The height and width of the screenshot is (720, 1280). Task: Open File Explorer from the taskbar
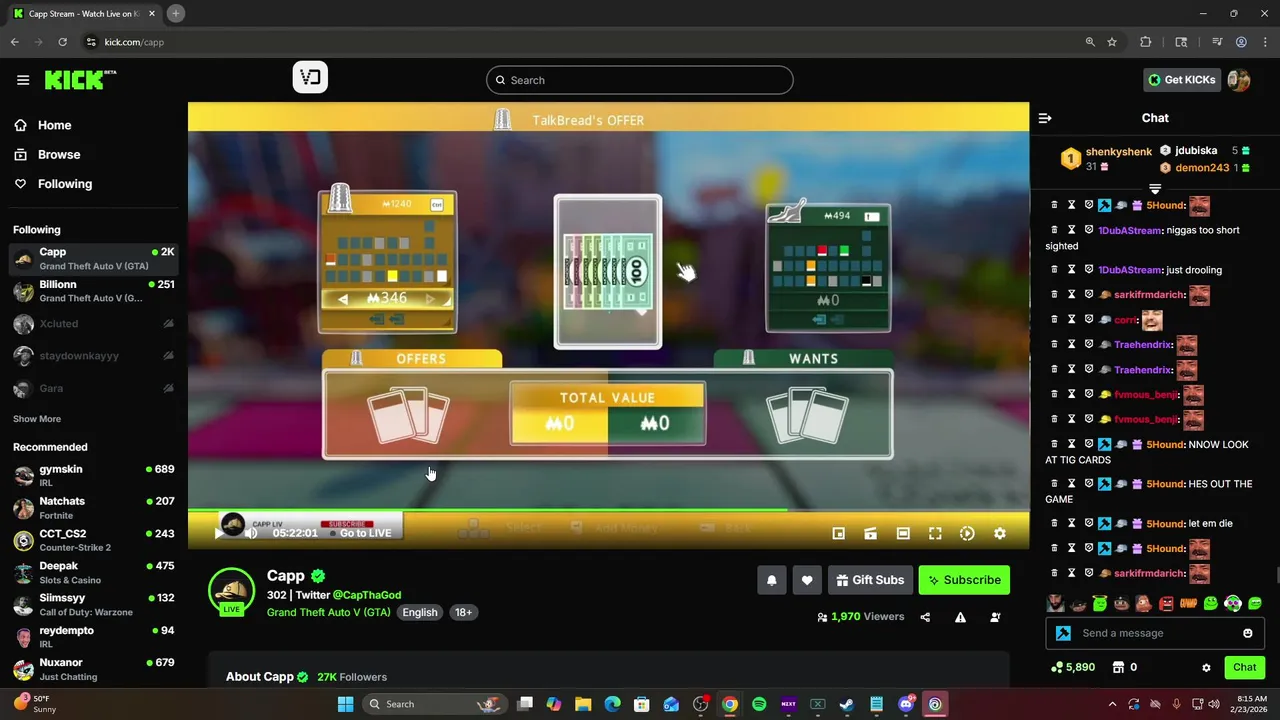[583, 704]
